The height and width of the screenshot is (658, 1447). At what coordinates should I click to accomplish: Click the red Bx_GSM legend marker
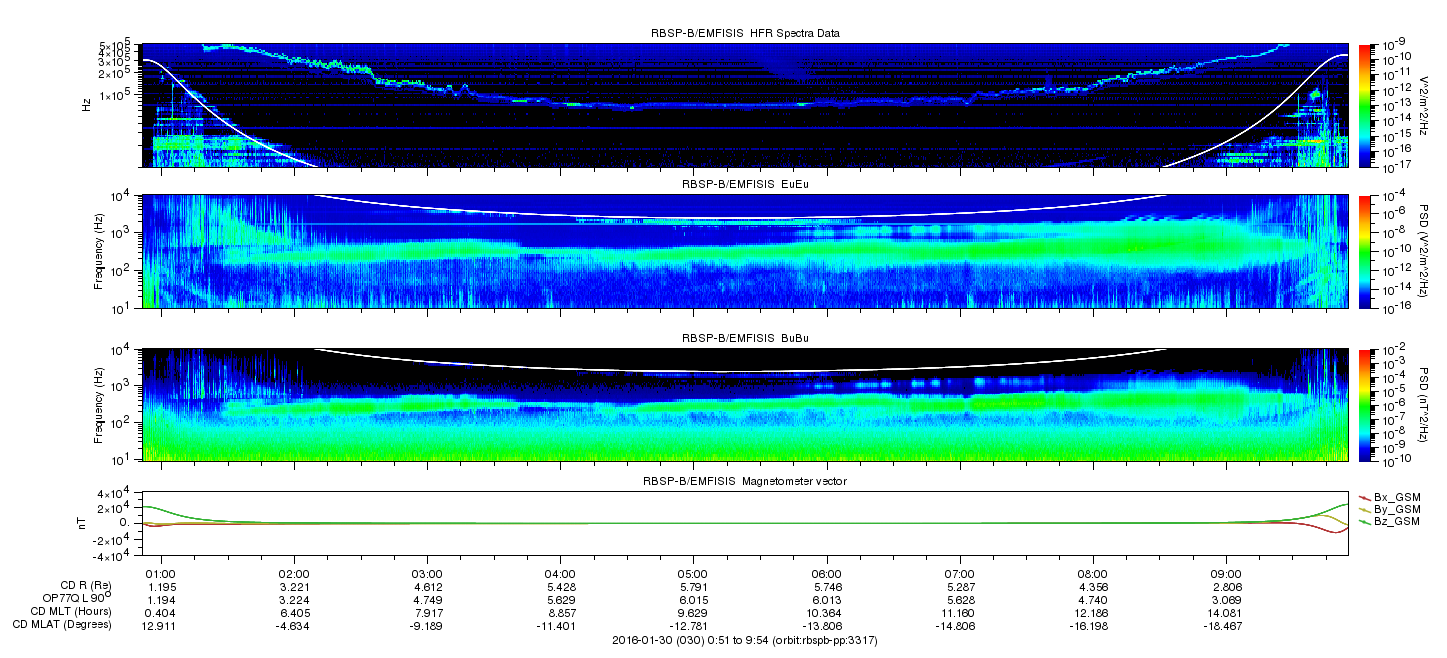(1364, 496)
